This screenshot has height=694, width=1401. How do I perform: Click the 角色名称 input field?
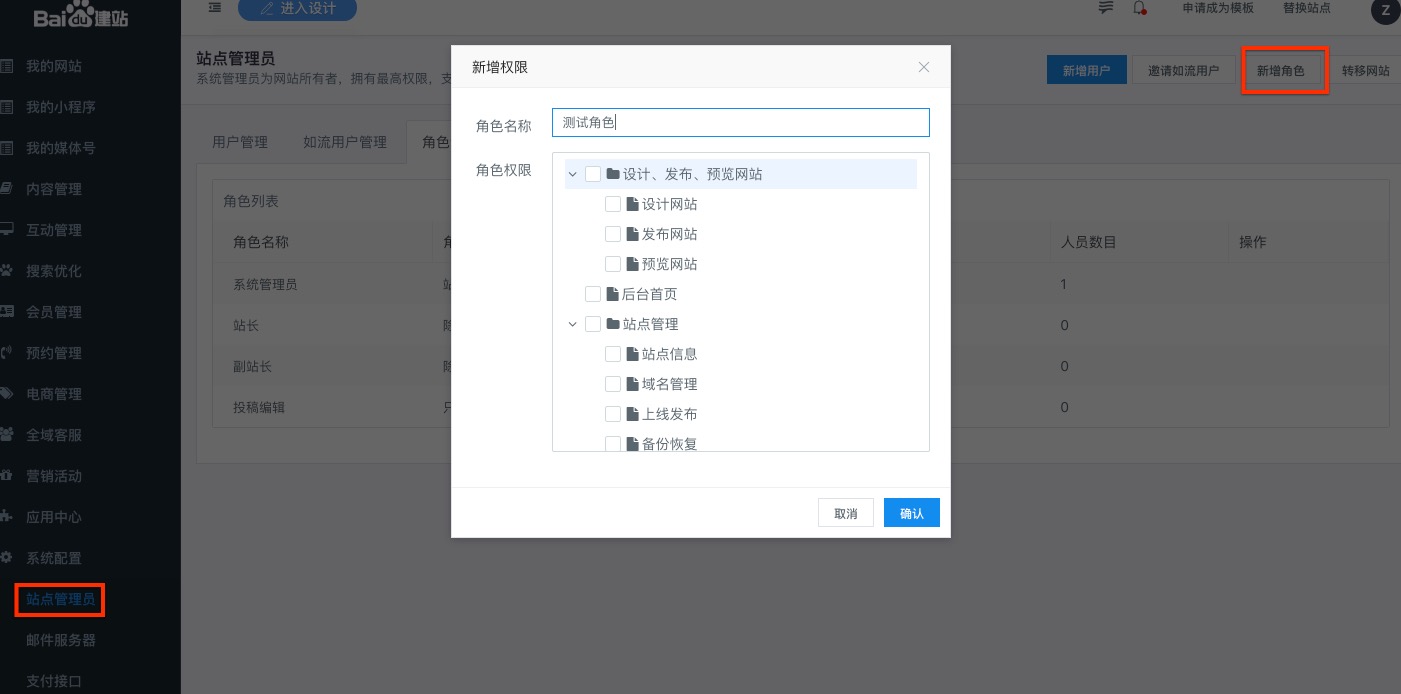coord(740,122)
